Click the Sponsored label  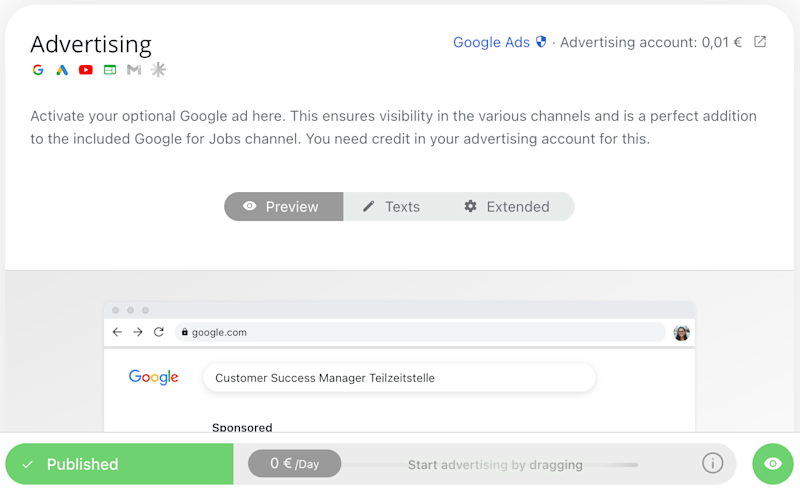(242, 427)
